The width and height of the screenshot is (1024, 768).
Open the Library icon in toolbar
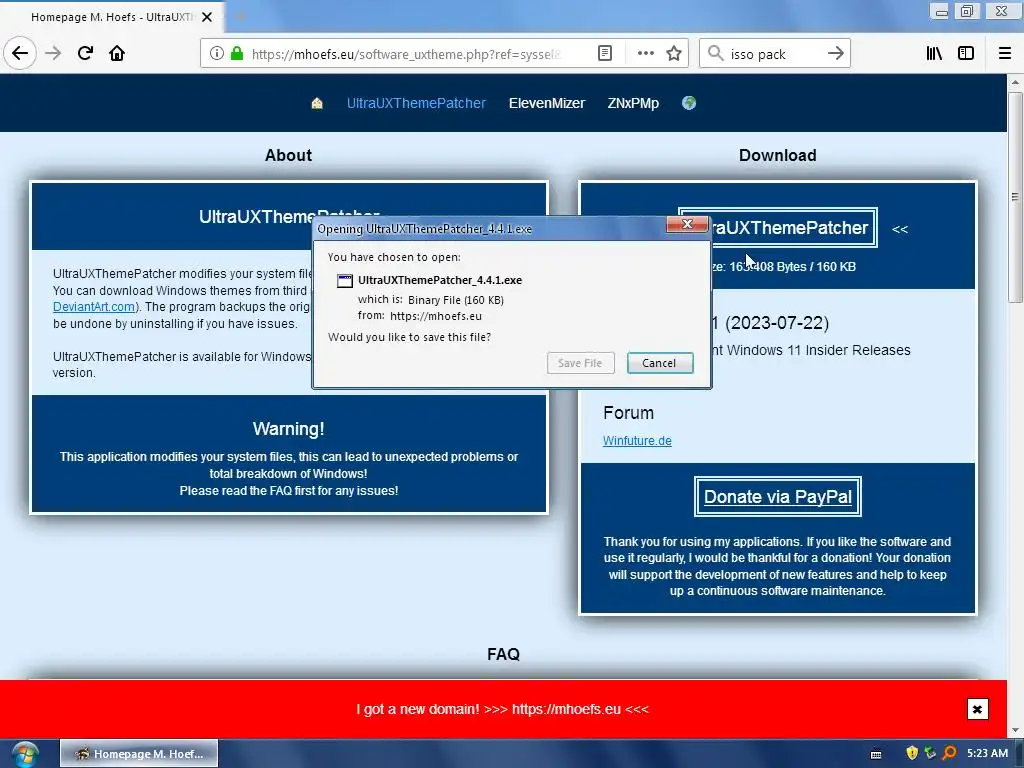coord(934,54)
